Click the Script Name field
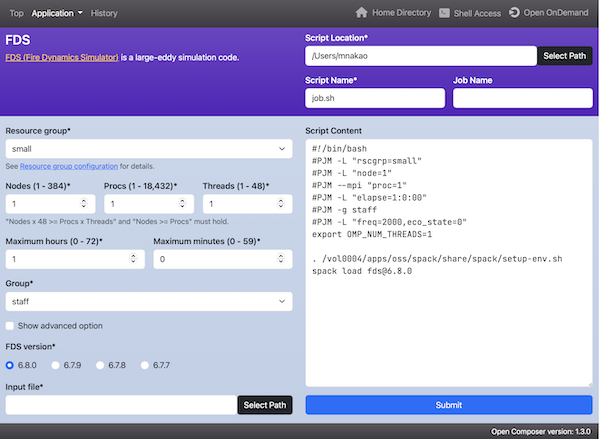Image resolution: width=600 pixels, height=439 pixels. point(375,98)
